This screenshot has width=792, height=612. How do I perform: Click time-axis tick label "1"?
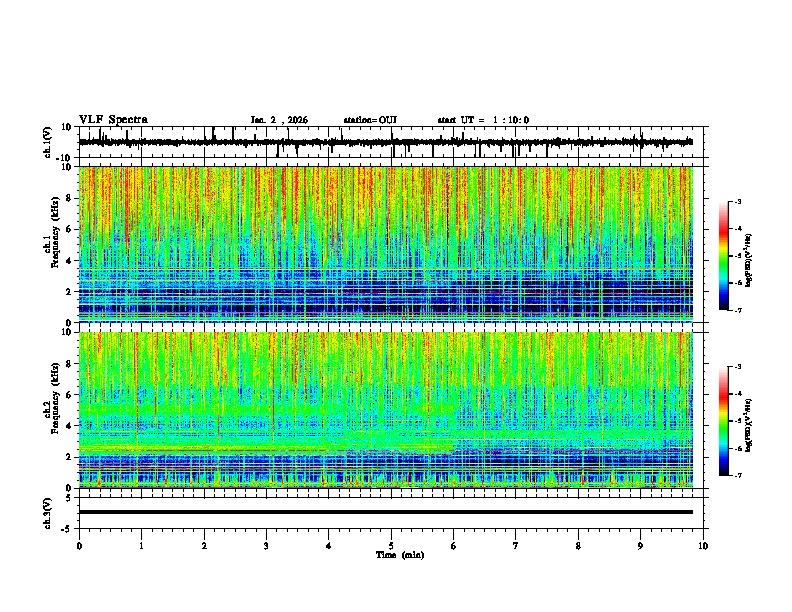click(x=141, y=546)
